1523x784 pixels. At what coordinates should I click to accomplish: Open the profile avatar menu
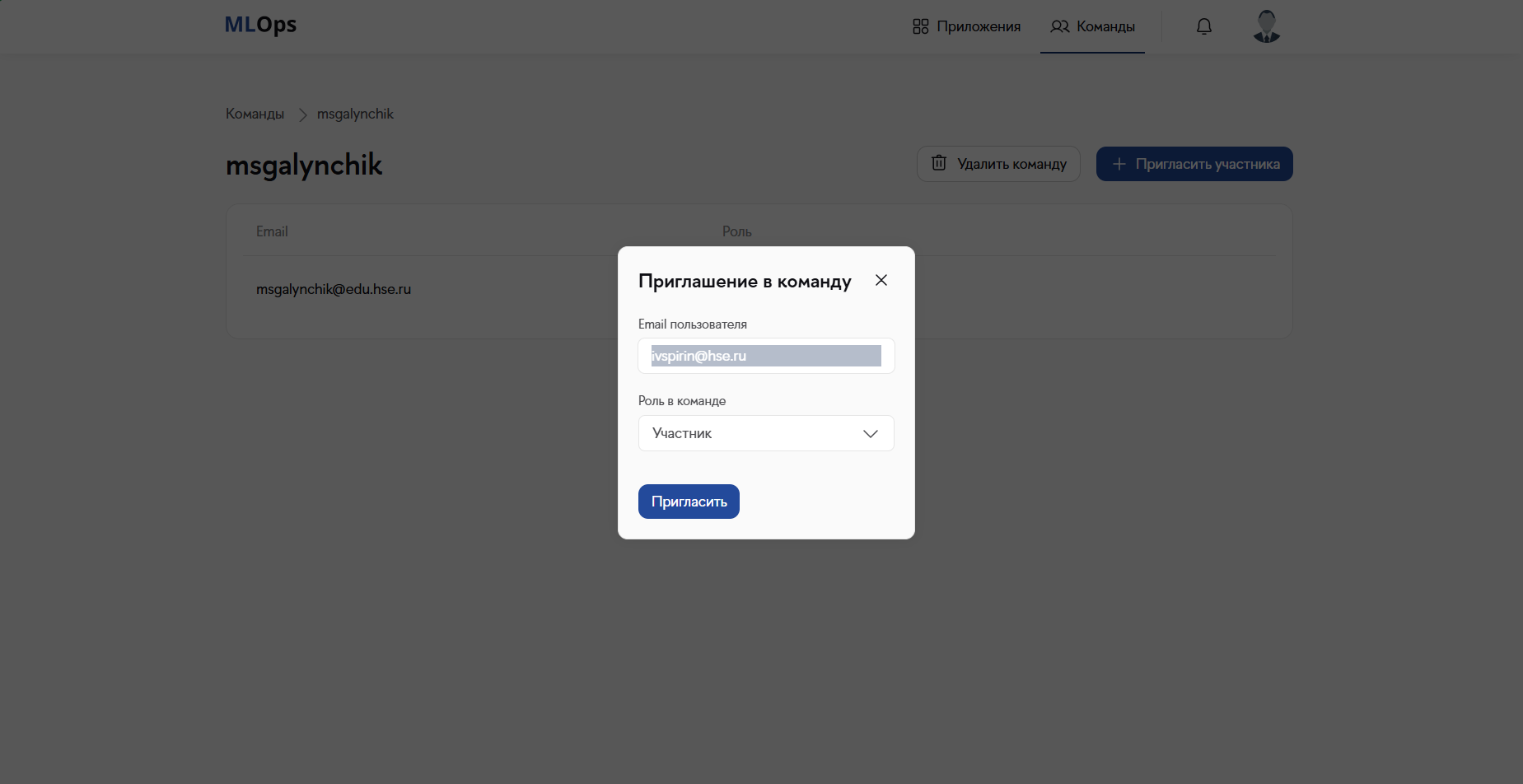(x=1266, y=26)
